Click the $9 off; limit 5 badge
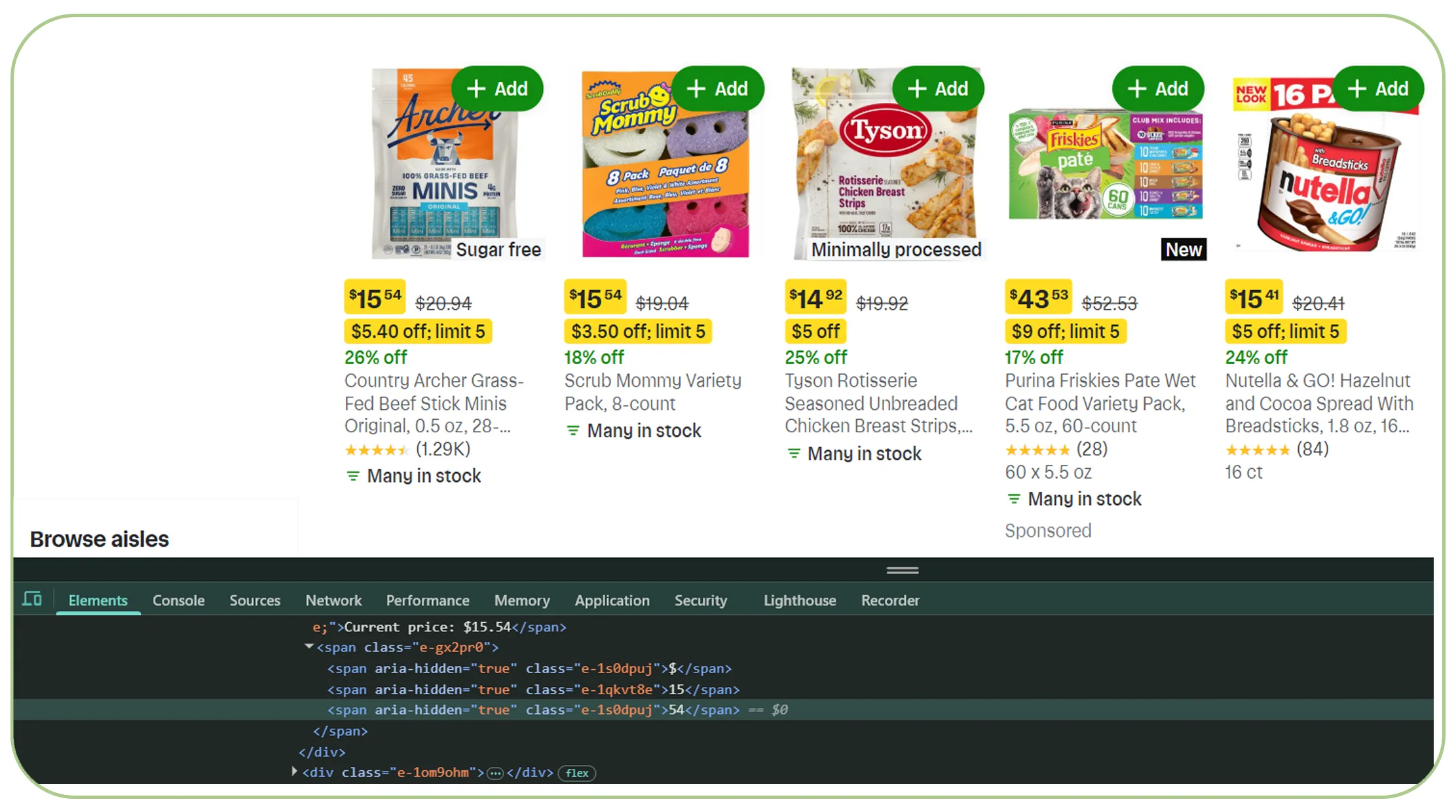The width and height of the screenshot is (1456, 812). [x=1065, y=331]
